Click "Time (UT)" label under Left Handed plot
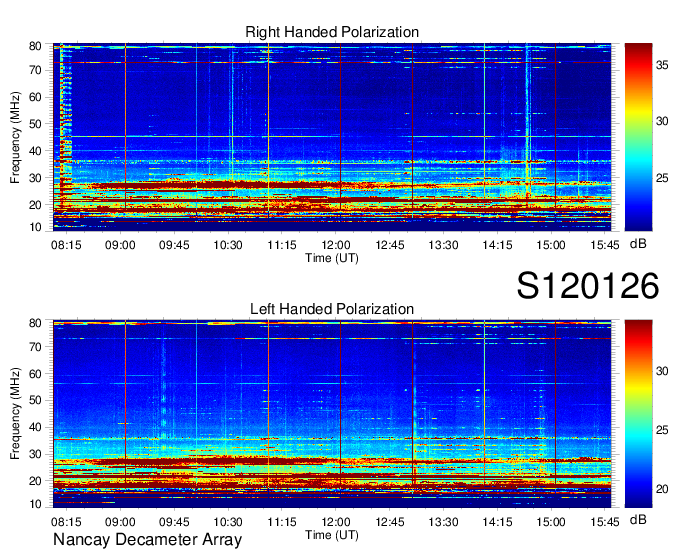Image resolution: width=680 pixels, height=552 pixels. point(332,535)
